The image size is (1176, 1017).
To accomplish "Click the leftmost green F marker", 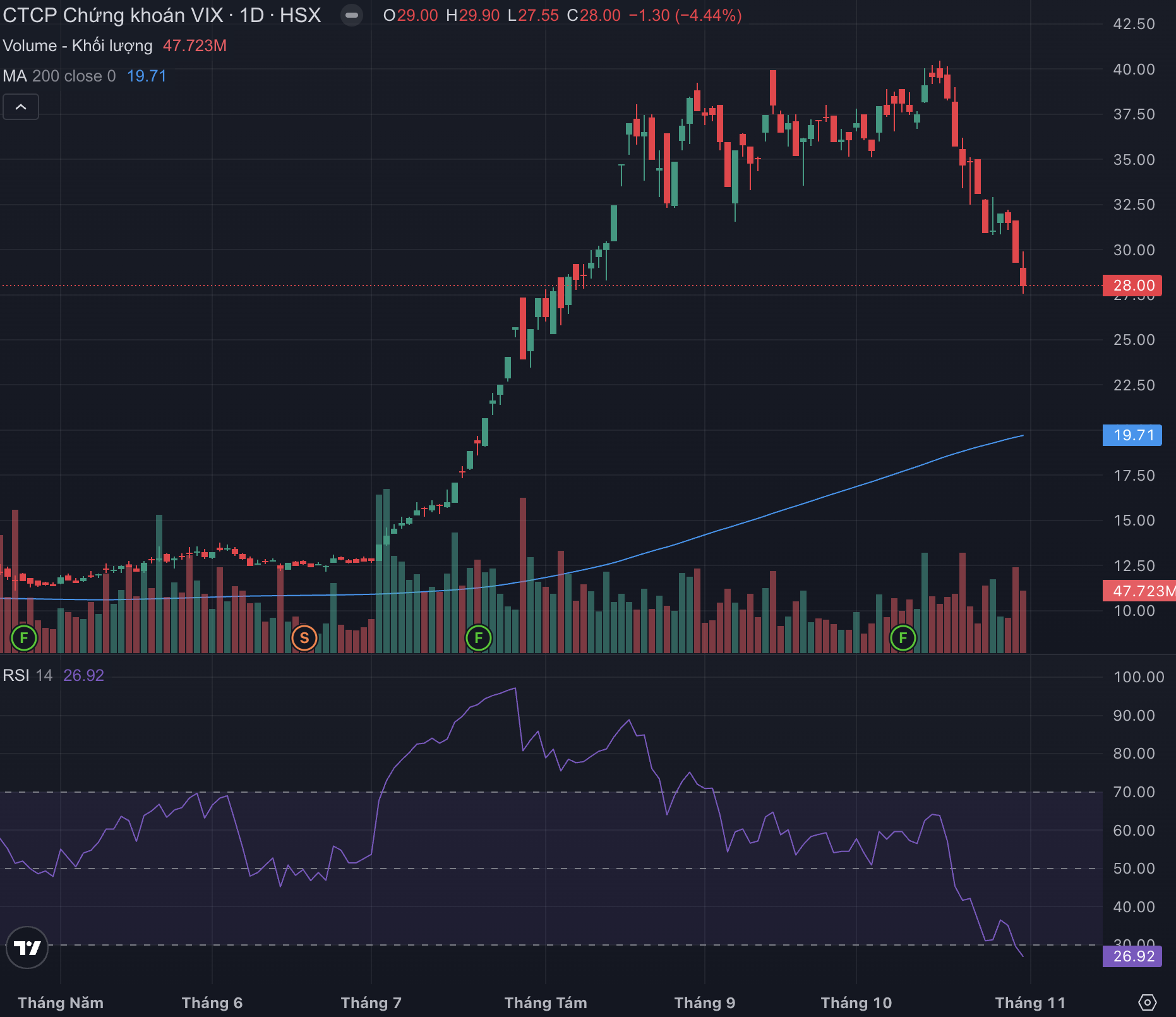I will [24, 638].
